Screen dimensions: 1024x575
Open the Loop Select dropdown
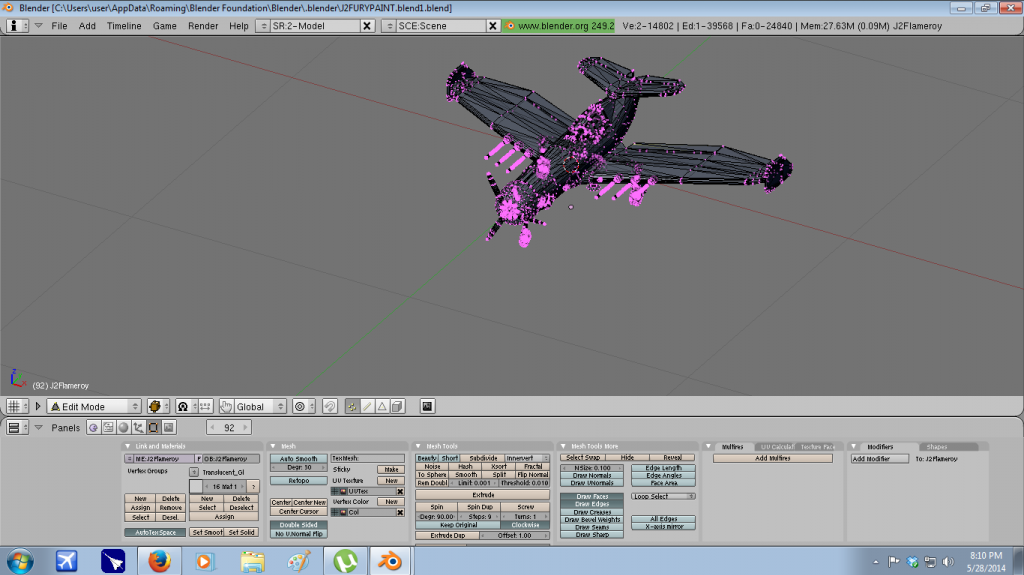point(664,497)
